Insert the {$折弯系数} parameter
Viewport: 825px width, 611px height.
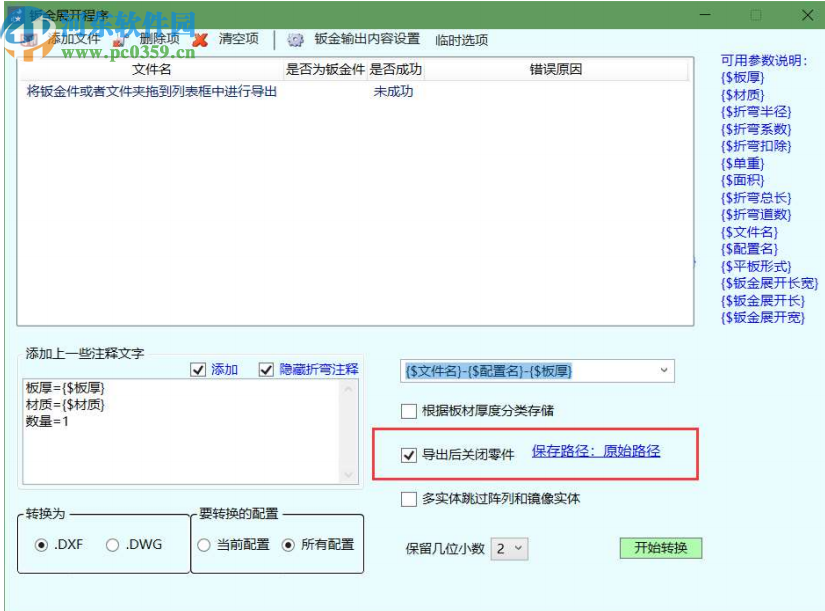756,129
